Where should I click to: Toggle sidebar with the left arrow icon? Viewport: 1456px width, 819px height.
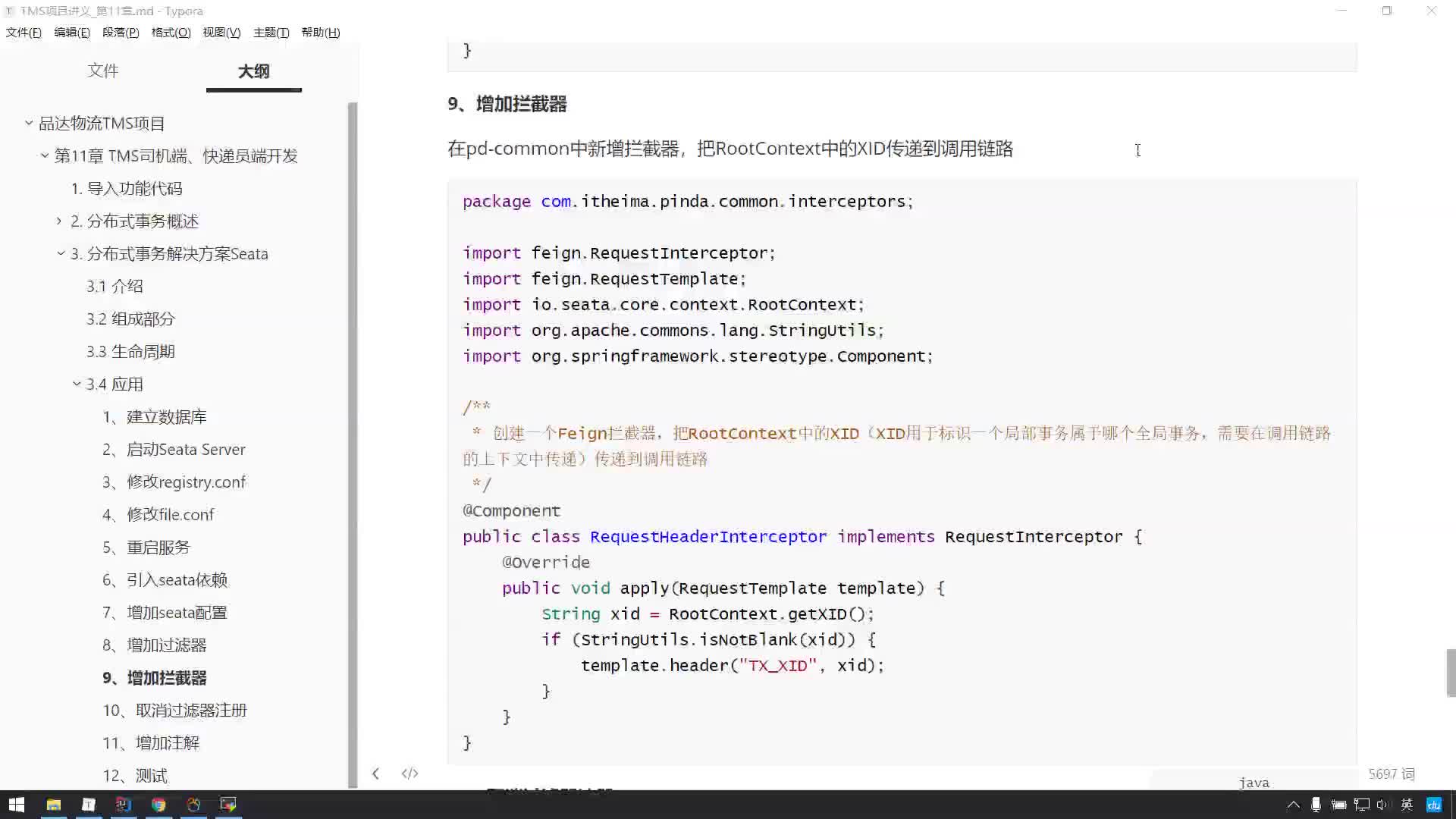[x=375, y=773]
